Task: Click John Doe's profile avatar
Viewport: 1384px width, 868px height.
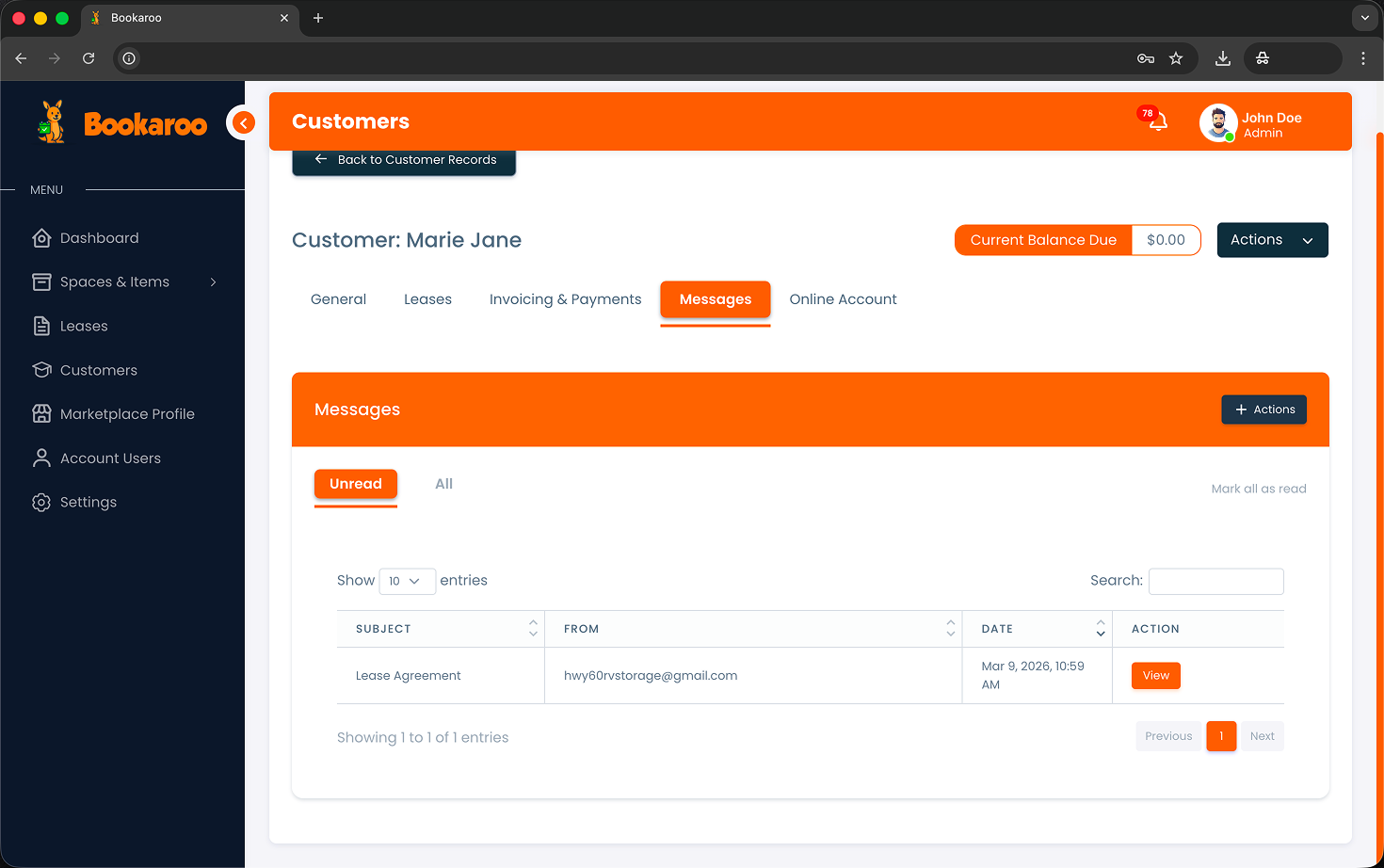Action: click(1217, 123)
